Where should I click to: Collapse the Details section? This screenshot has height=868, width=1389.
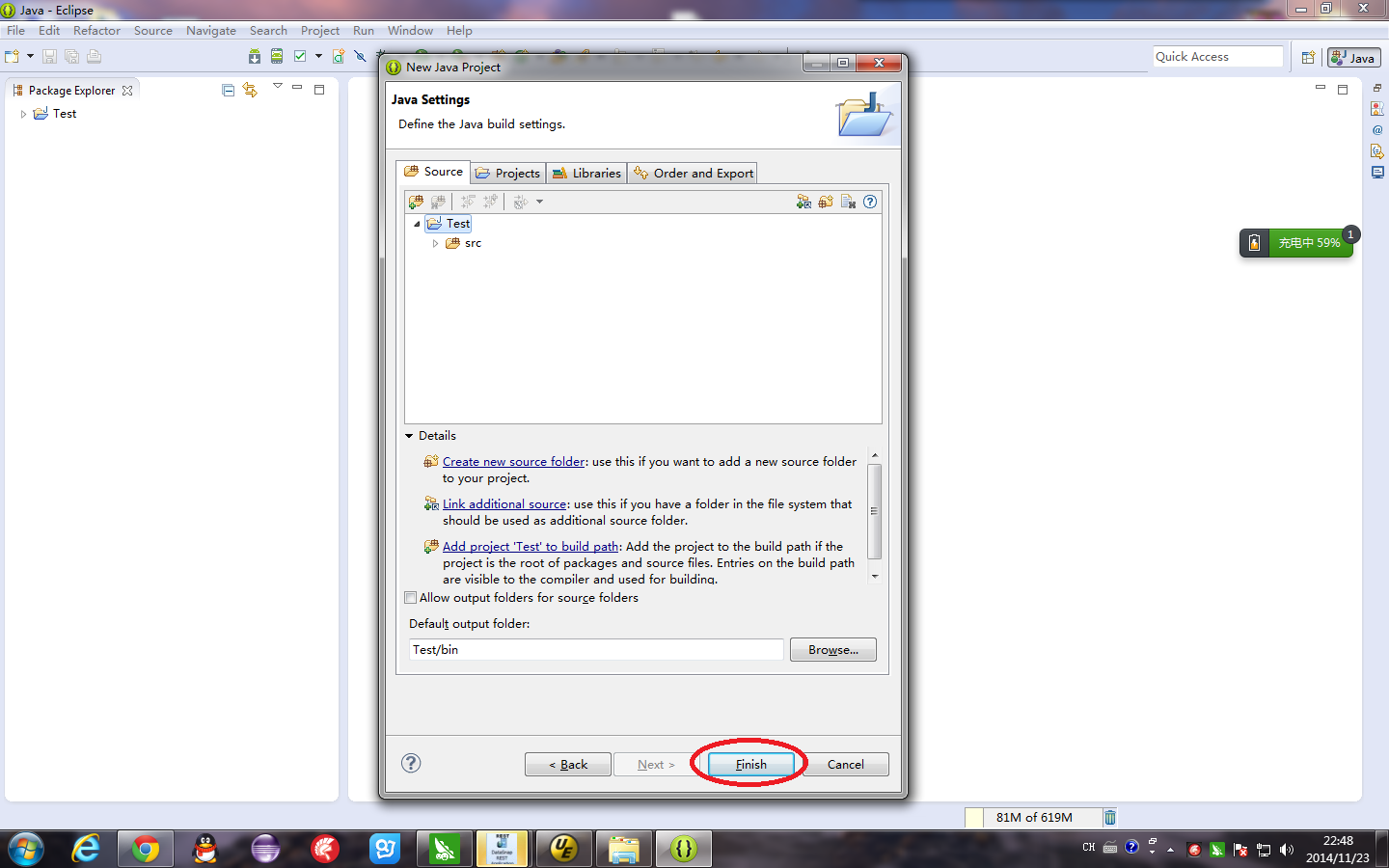pos(409,436)
